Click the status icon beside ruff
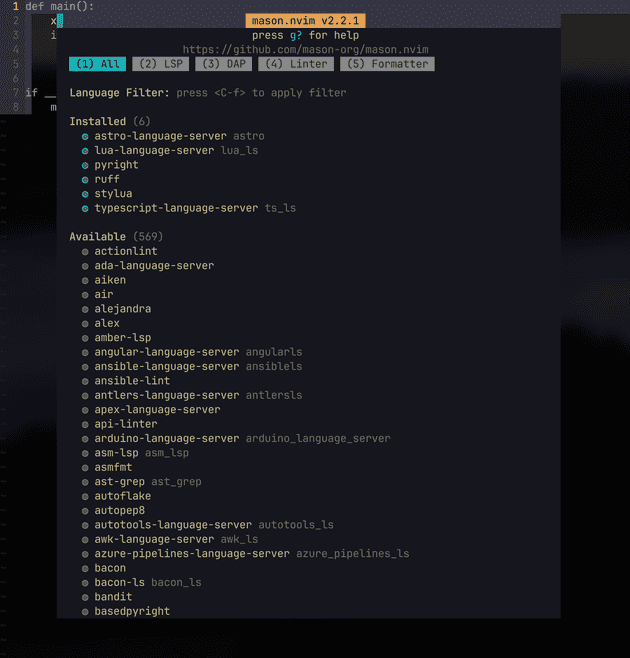 click(x=86, y=180)
